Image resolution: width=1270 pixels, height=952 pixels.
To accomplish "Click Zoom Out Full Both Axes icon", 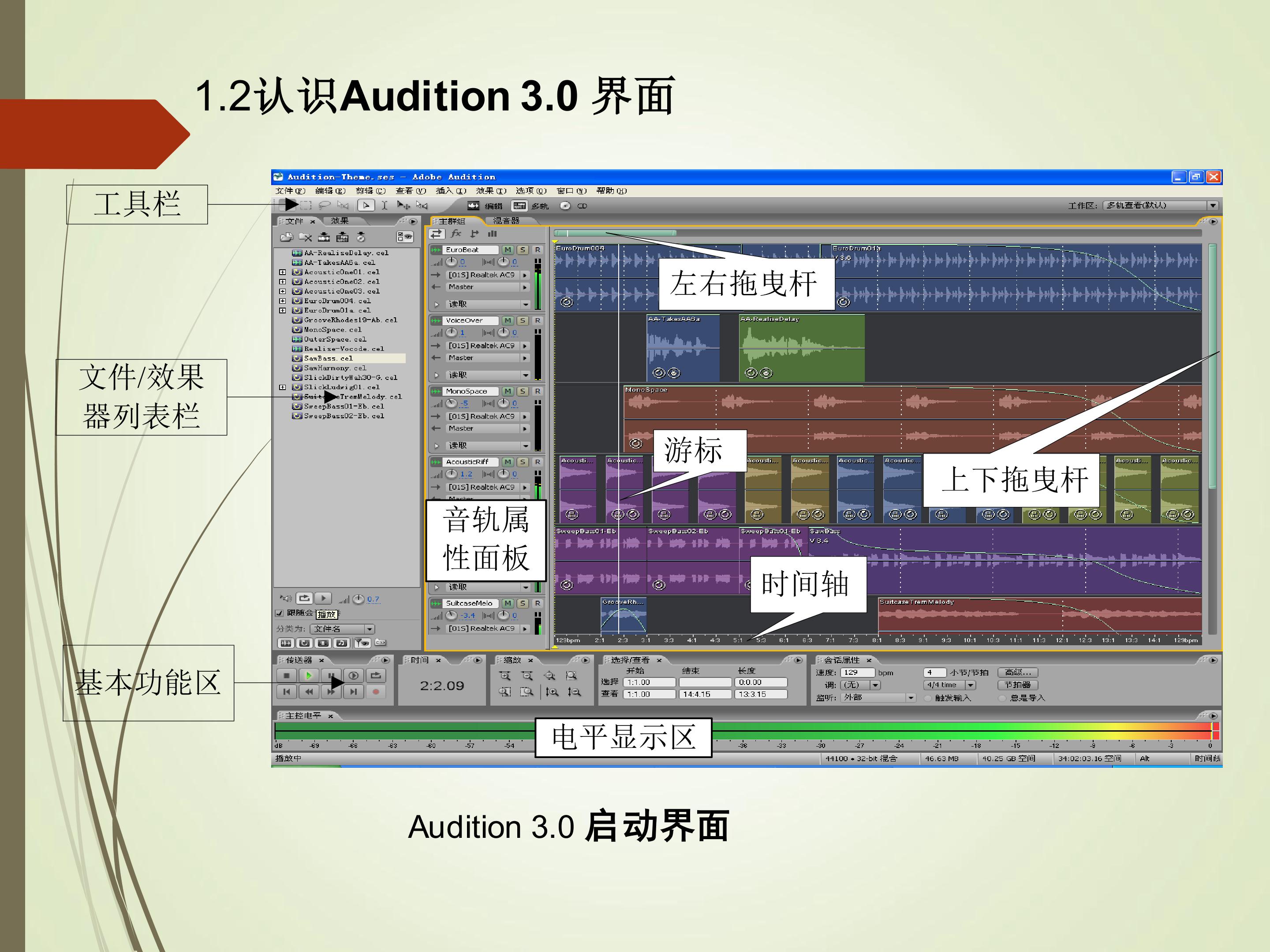I will [549, 675].
